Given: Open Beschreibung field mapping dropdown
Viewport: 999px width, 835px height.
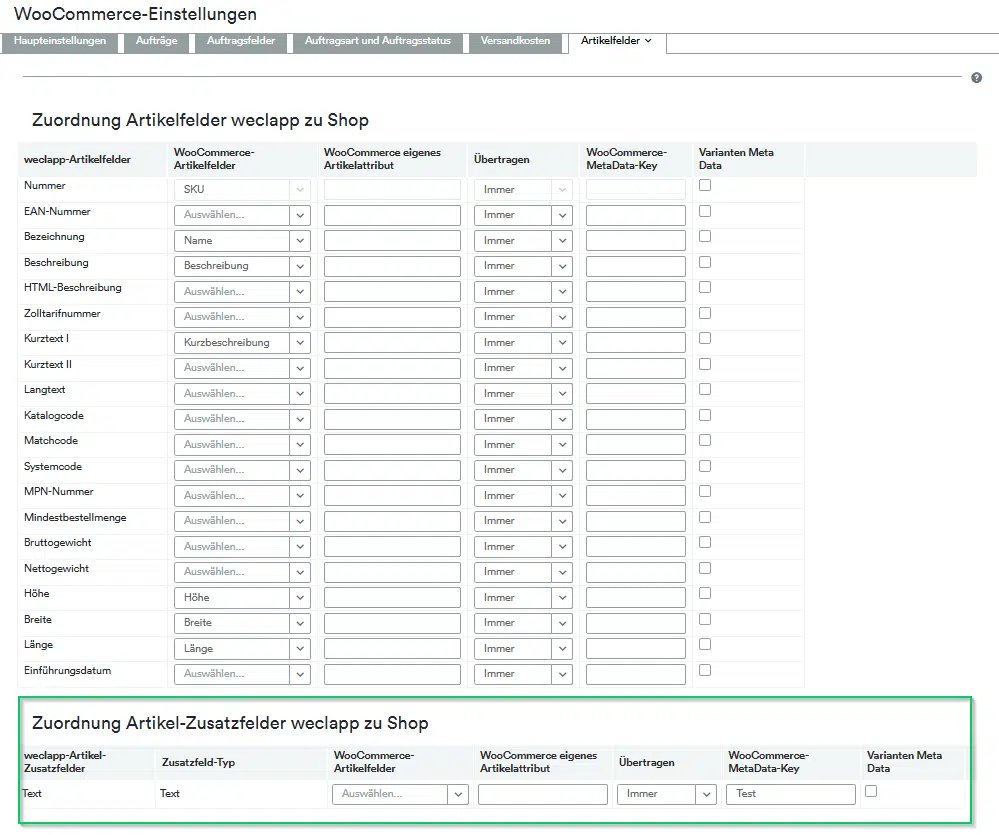Looking at the screenshot, I should pos(242,266).
